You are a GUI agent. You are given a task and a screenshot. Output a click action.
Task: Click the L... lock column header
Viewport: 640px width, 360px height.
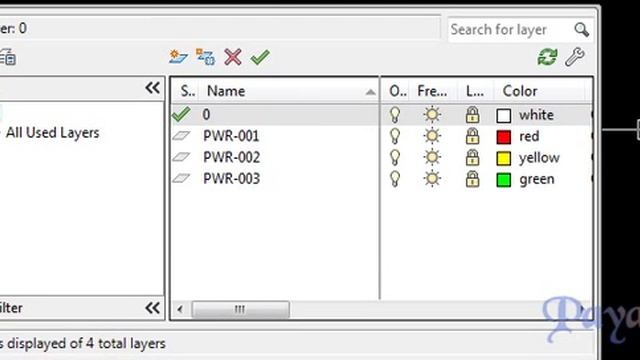(475, 91)
